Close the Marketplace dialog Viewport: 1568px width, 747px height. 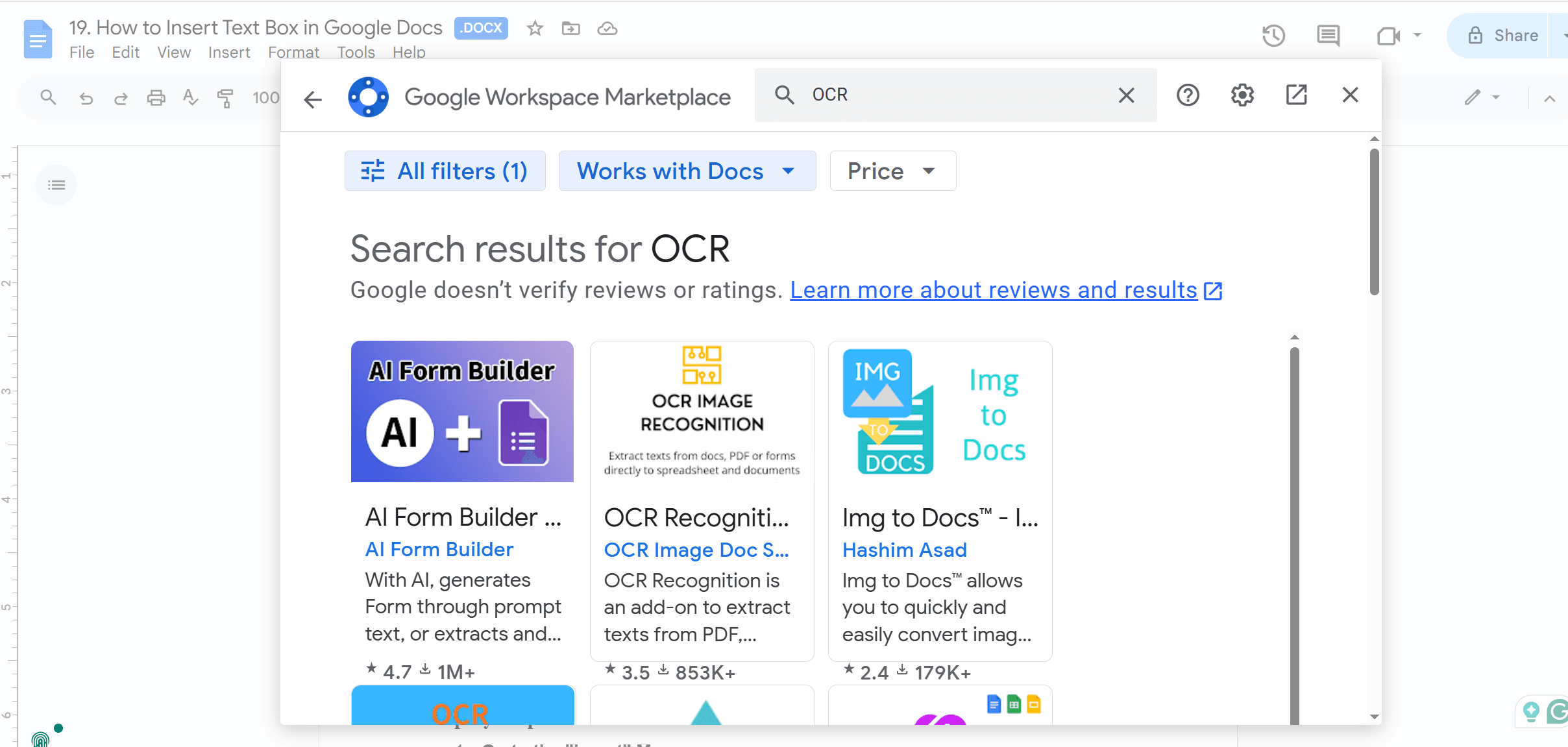(1350, 95)
